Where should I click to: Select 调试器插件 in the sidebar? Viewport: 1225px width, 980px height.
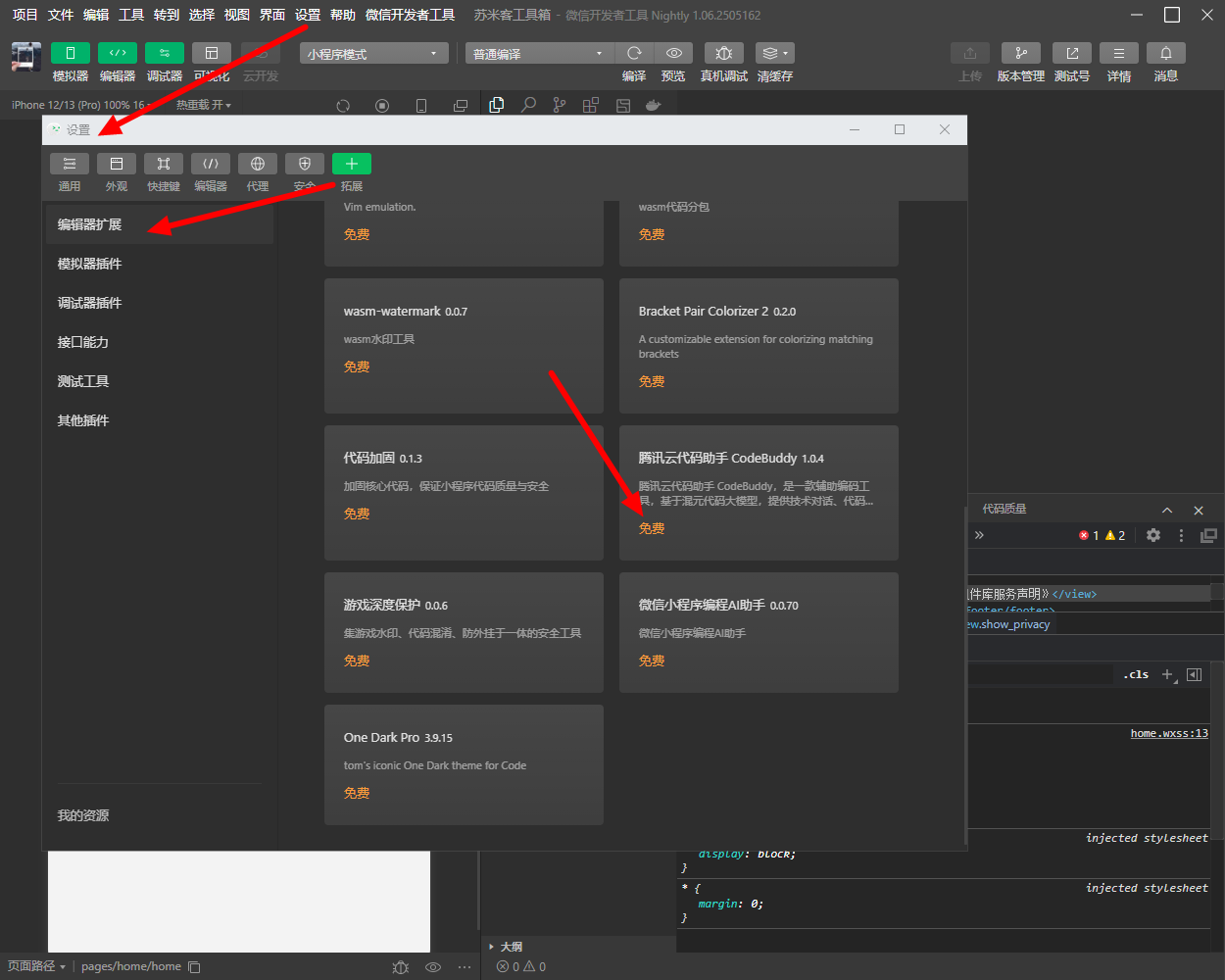160,303
